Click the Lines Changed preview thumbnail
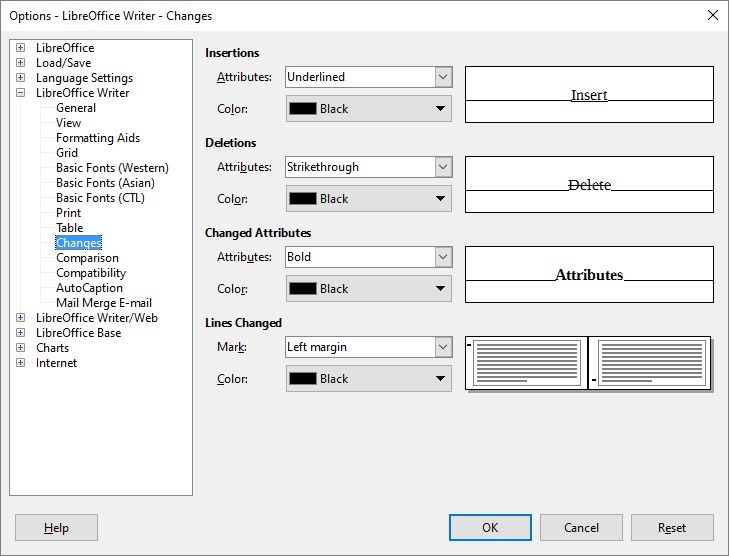The image size is (729, 556). (588, 363)
